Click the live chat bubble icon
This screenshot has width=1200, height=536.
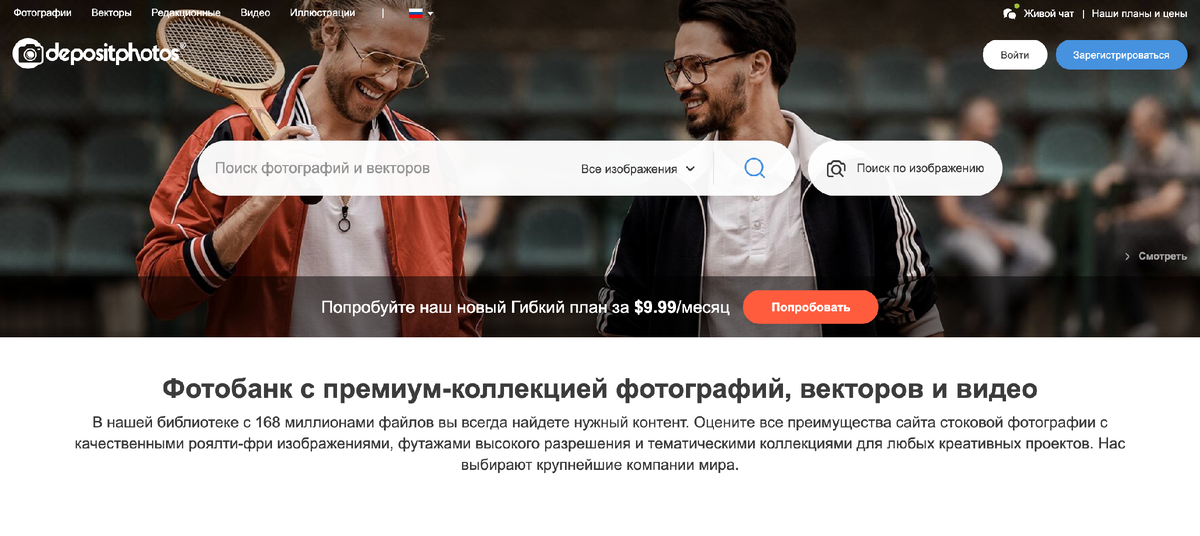(x=1010, y=13)
